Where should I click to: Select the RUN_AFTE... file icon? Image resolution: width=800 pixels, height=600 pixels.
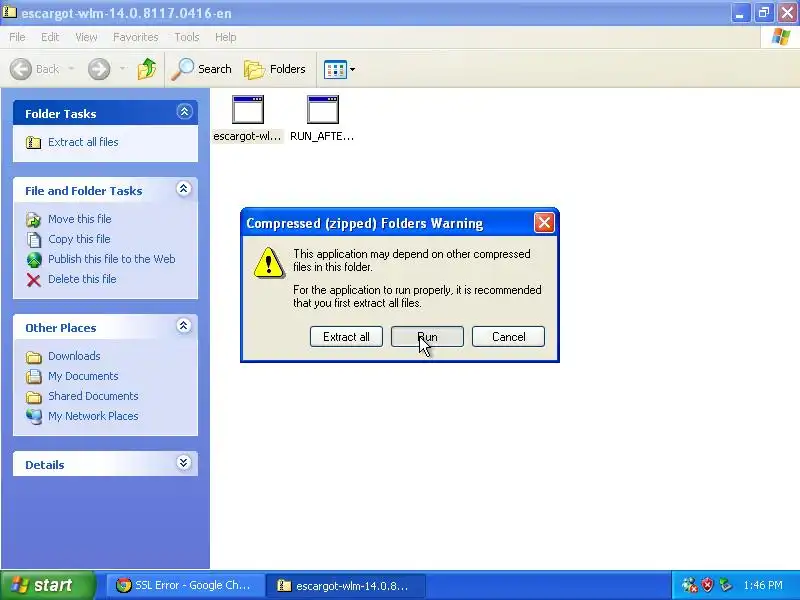point(322,109)
